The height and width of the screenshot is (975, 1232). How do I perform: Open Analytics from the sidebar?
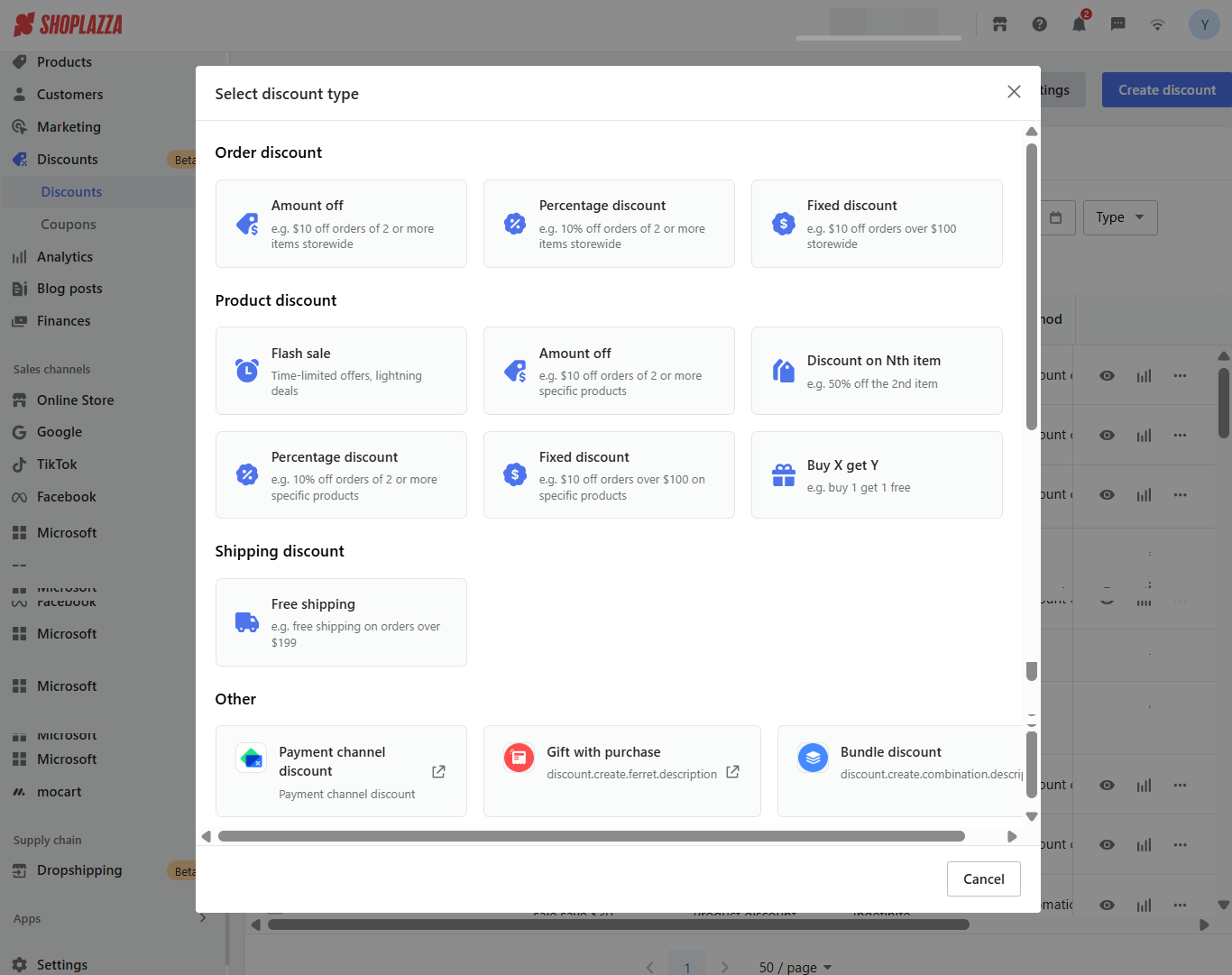point(65,257)
